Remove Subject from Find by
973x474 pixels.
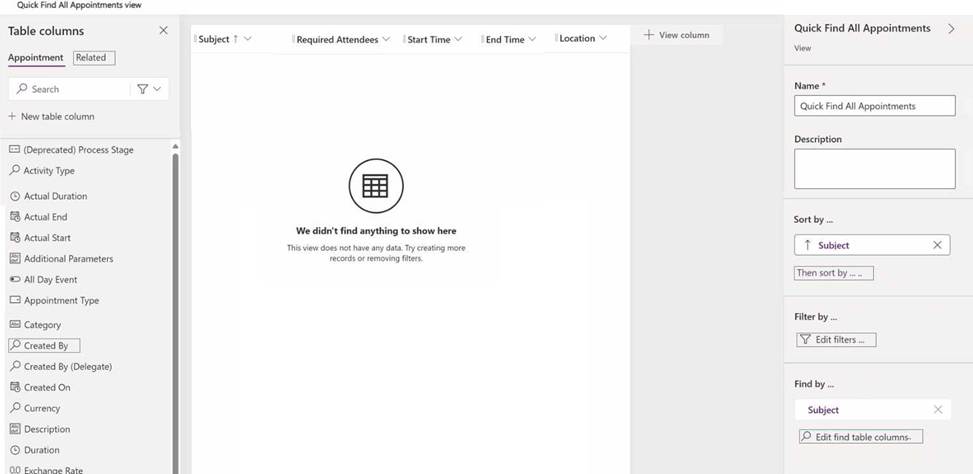click(x=937, y=410)
